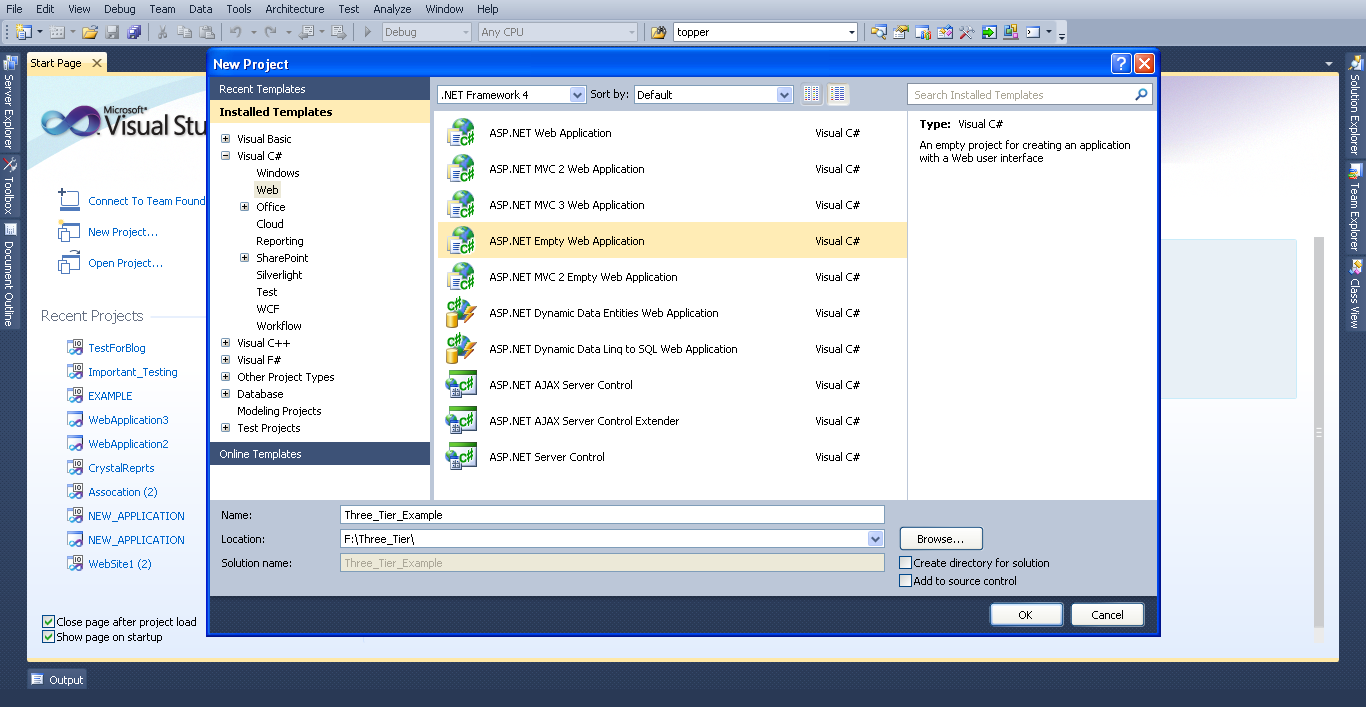Open the Toolbox hammer-and-wrench toolbar icon

(x=967, y=32)
